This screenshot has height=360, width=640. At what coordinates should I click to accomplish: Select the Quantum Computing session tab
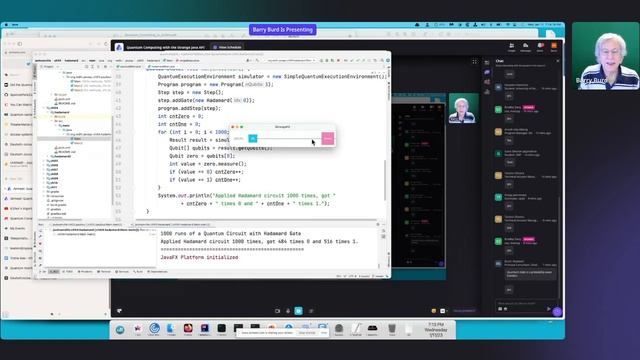(x=165, y=47)
